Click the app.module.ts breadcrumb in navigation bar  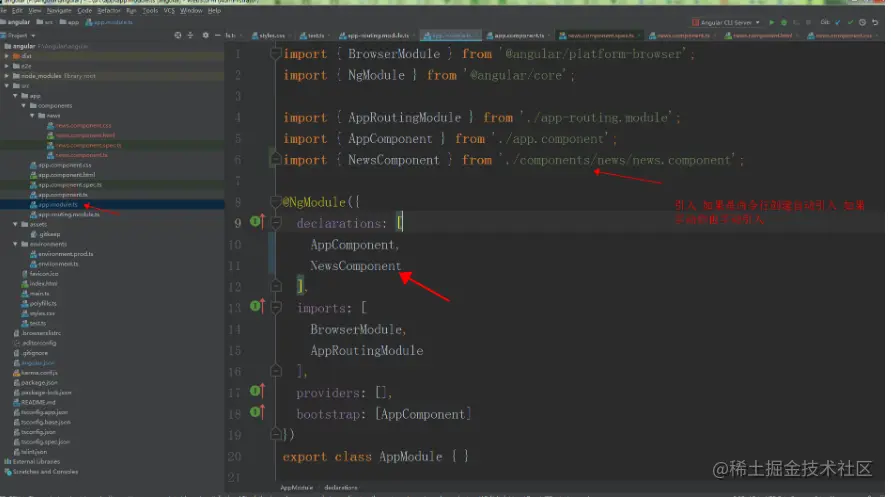click(x=110, y=22)
